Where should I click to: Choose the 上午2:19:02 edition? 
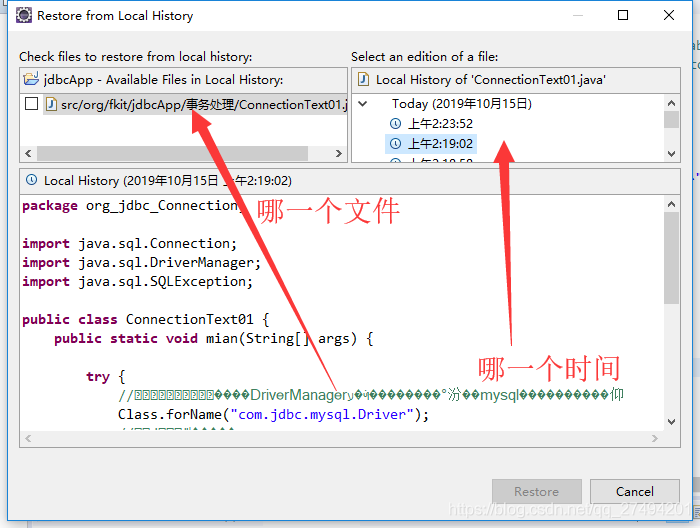(x=440, y=144)
